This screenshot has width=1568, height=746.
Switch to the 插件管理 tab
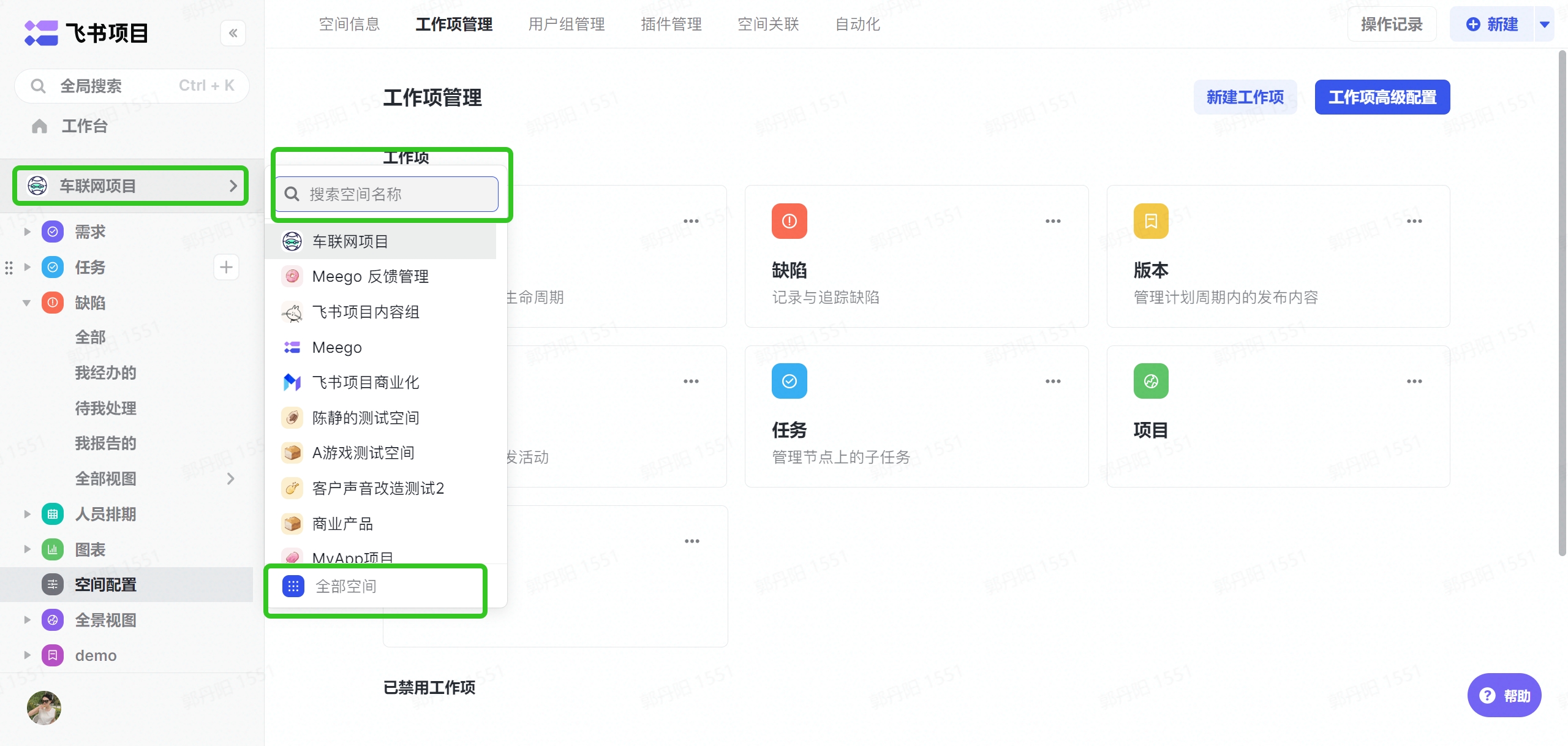pos(671,24)
